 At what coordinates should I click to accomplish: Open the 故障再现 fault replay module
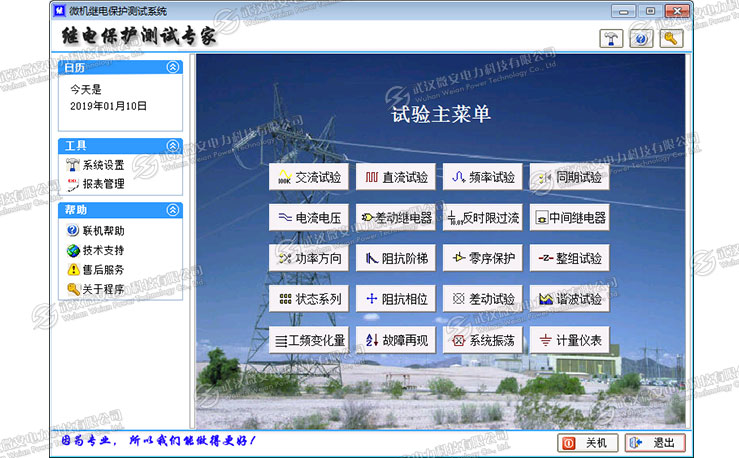tap(396, 340)
